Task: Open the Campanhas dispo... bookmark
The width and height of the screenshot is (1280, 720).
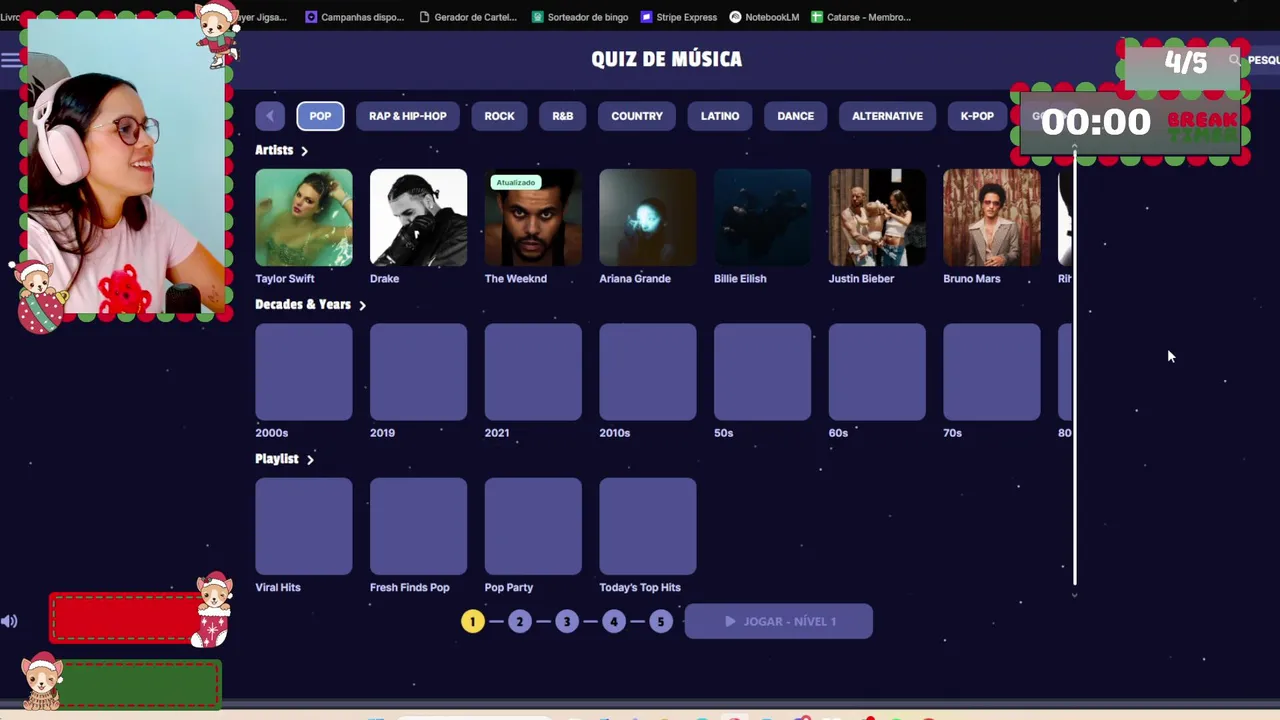Action: pos(354,17)
